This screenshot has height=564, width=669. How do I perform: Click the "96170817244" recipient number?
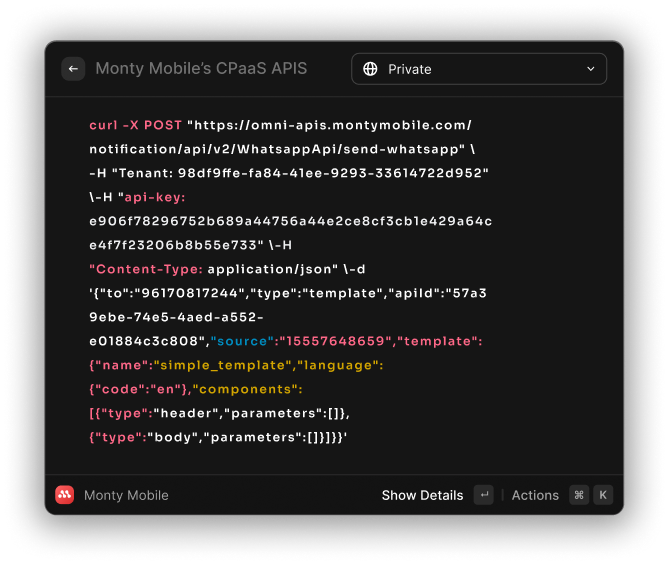189,293
